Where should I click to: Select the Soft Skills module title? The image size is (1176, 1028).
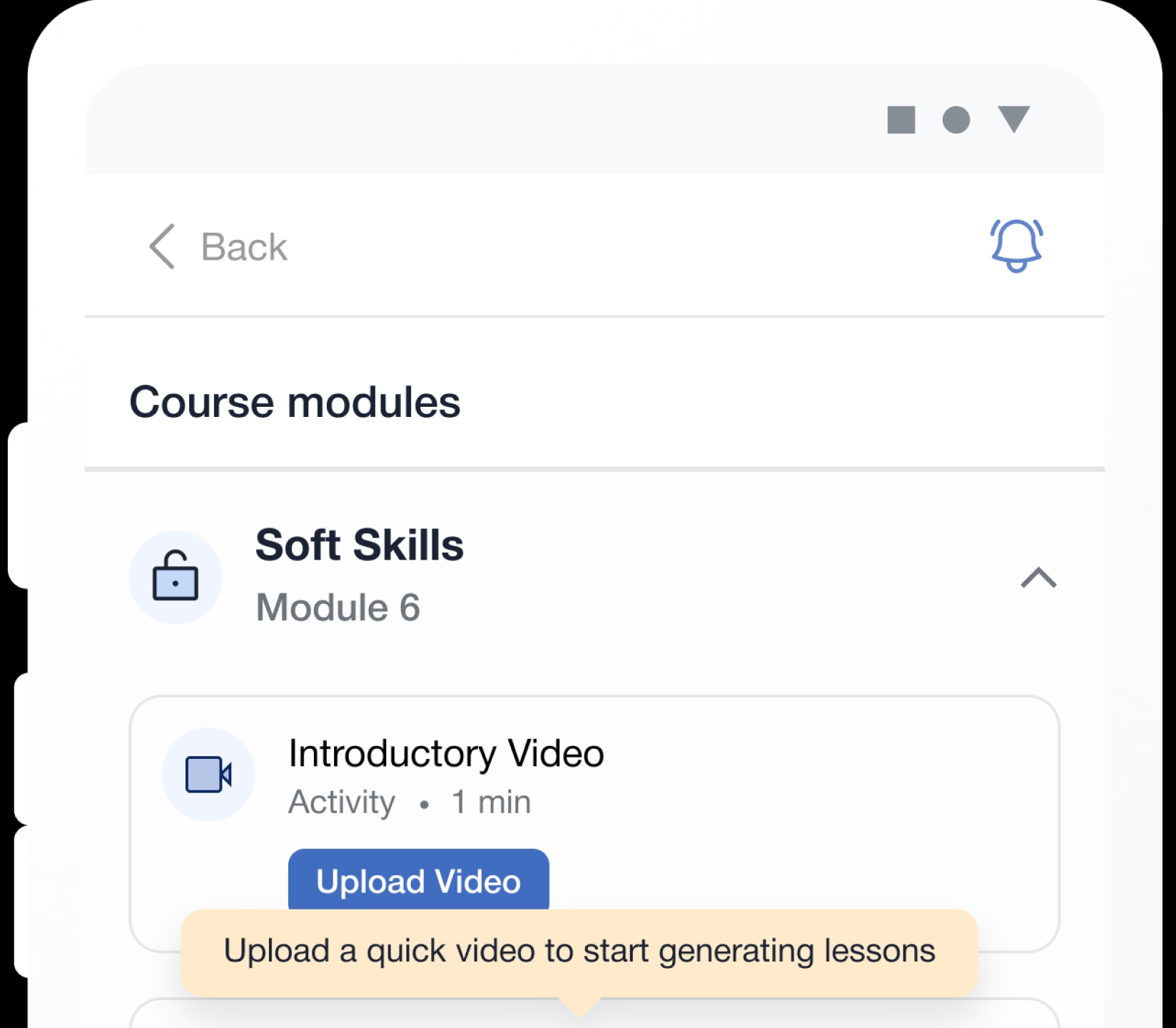360,545
